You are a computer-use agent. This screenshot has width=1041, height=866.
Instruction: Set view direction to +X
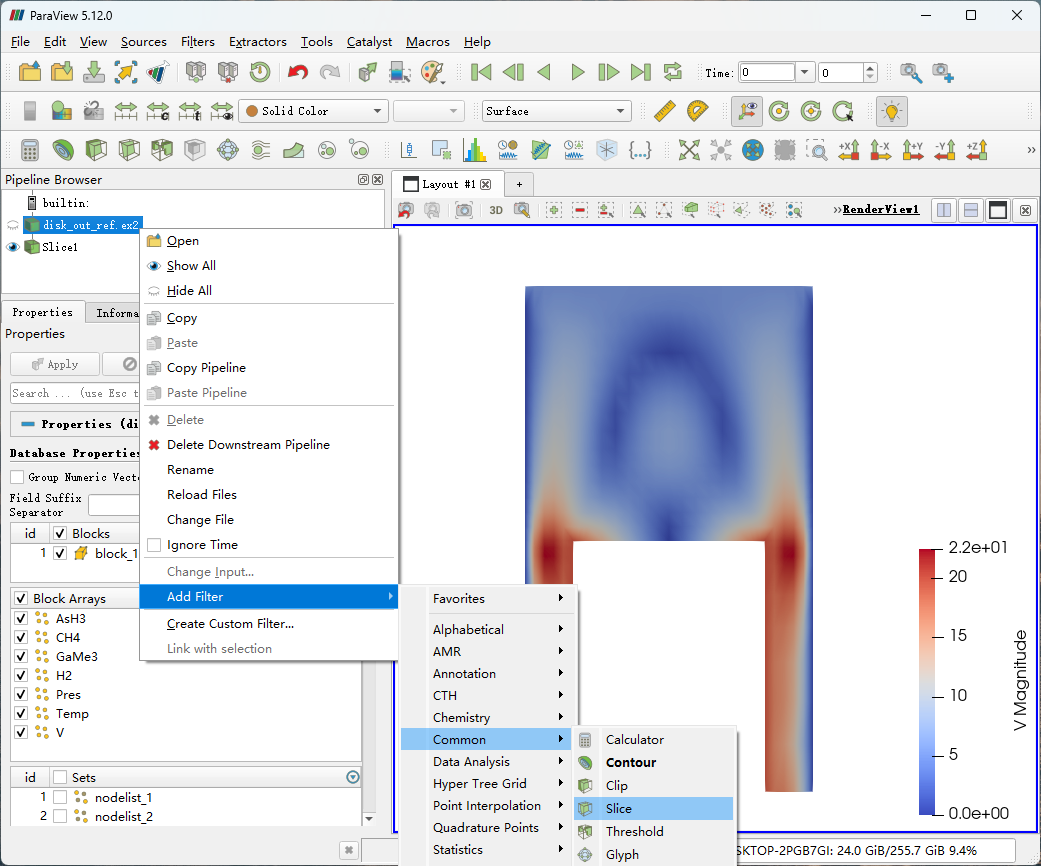[849, 150]
